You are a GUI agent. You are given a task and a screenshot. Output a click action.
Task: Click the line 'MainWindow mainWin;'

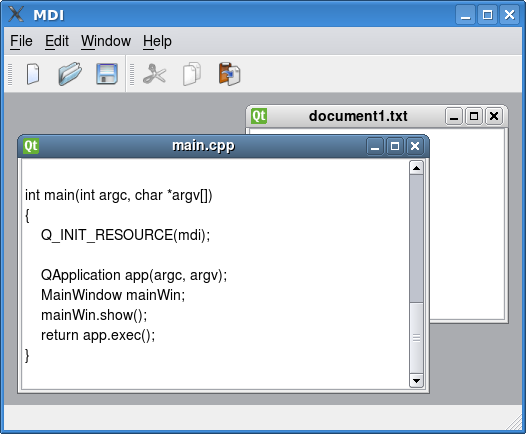[x=113, y=295]
